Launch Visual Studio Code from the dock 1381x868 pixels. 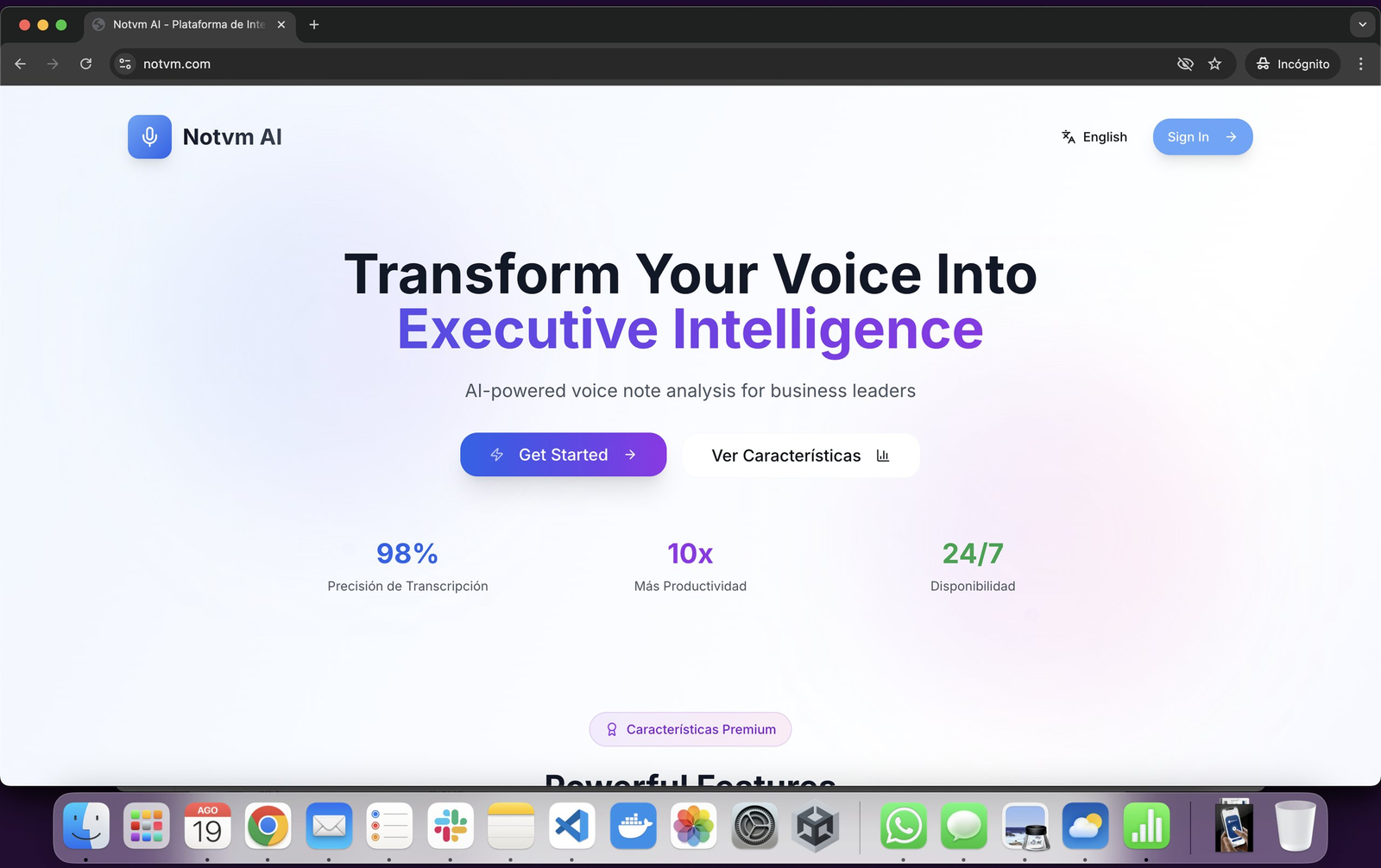572,827
